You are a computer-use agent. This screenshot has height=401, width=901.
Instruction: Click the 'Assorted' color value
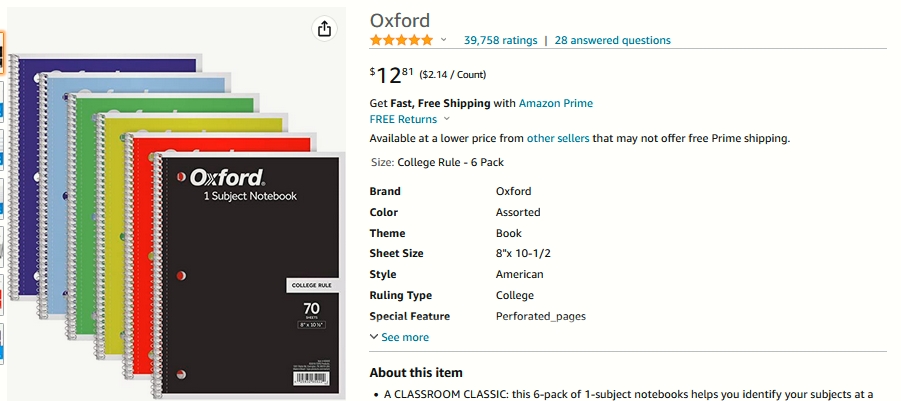coord(518,213)
